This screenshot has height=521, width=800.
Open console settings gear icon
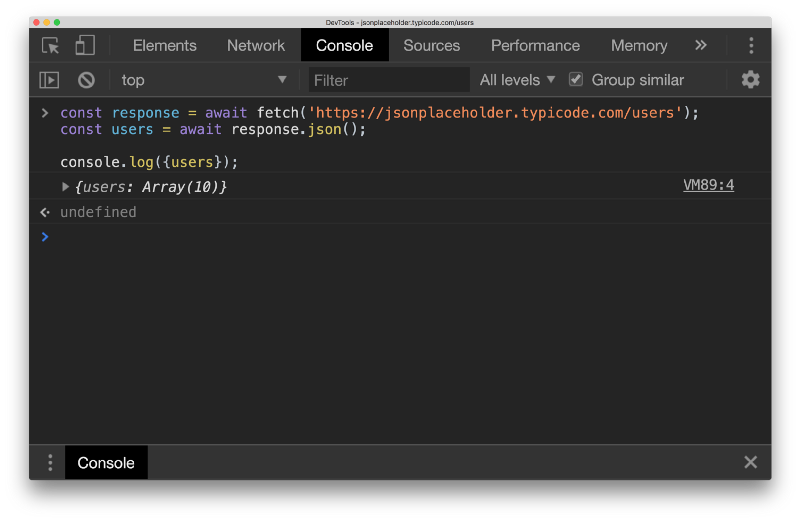coord(750,80)
